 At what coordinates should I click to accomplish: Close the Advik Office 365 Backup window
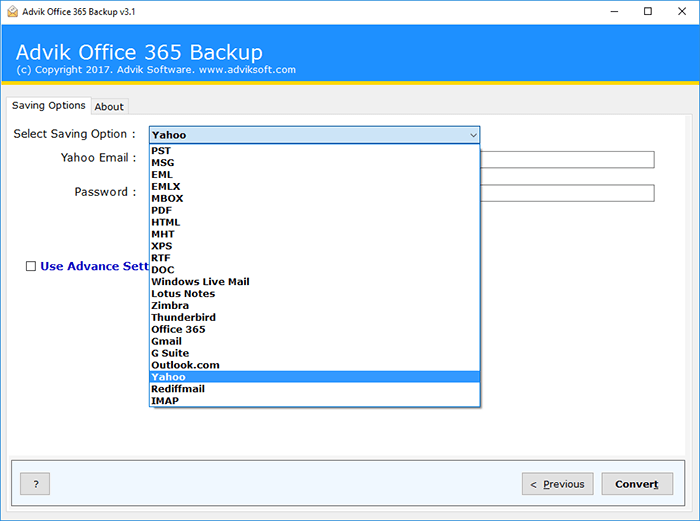tap(682, 12)
